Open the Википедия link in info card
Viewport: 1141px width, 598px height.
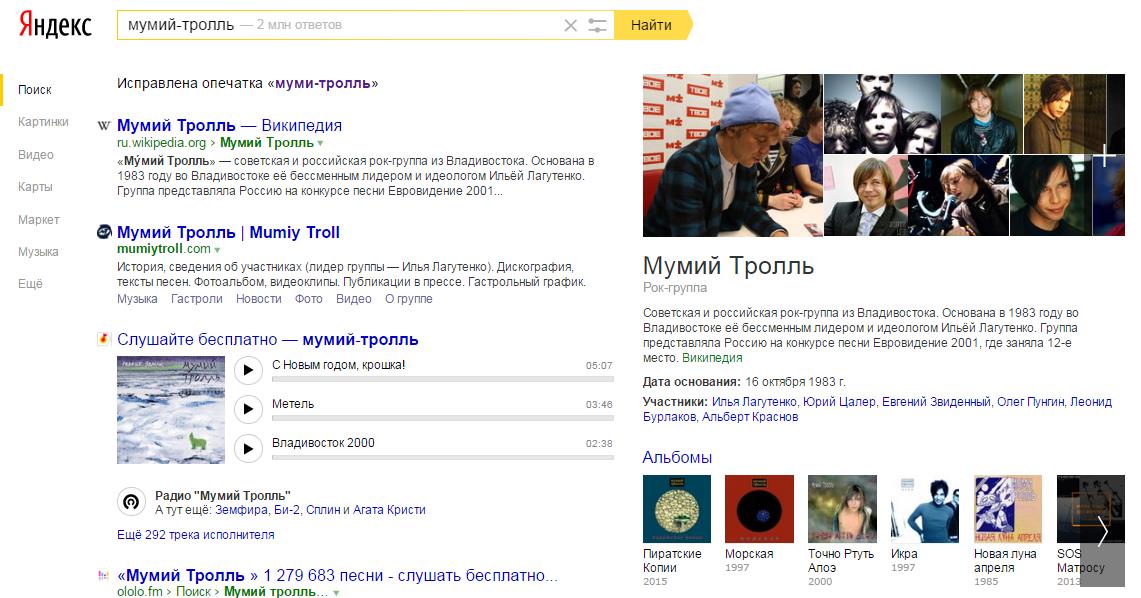[712, 358]
